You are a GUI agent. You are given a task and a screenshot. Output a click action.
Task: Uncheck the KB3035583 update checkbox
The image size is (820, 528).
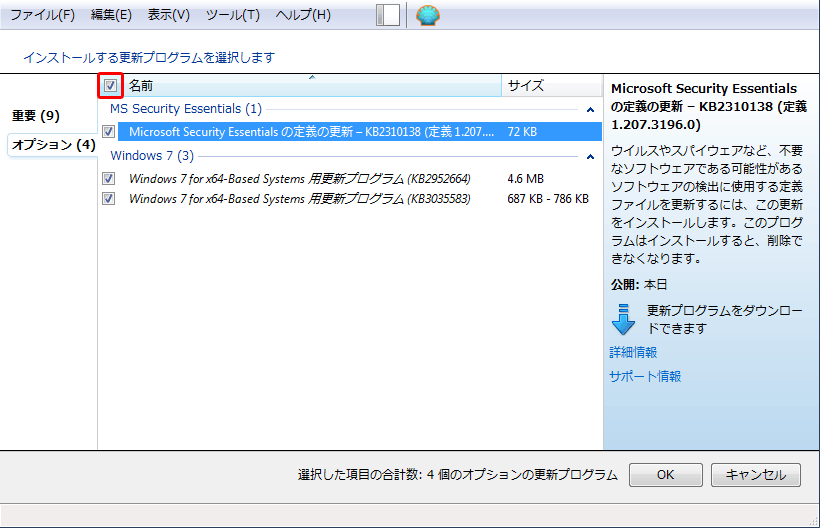click(x=109, y=199)
